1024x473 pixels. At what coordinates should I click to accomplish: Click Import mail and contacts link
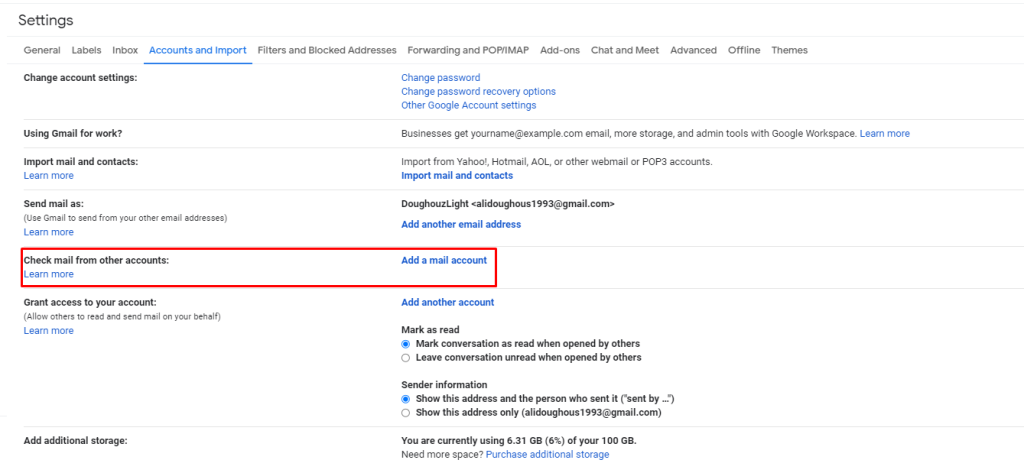(x=457, y=176)
